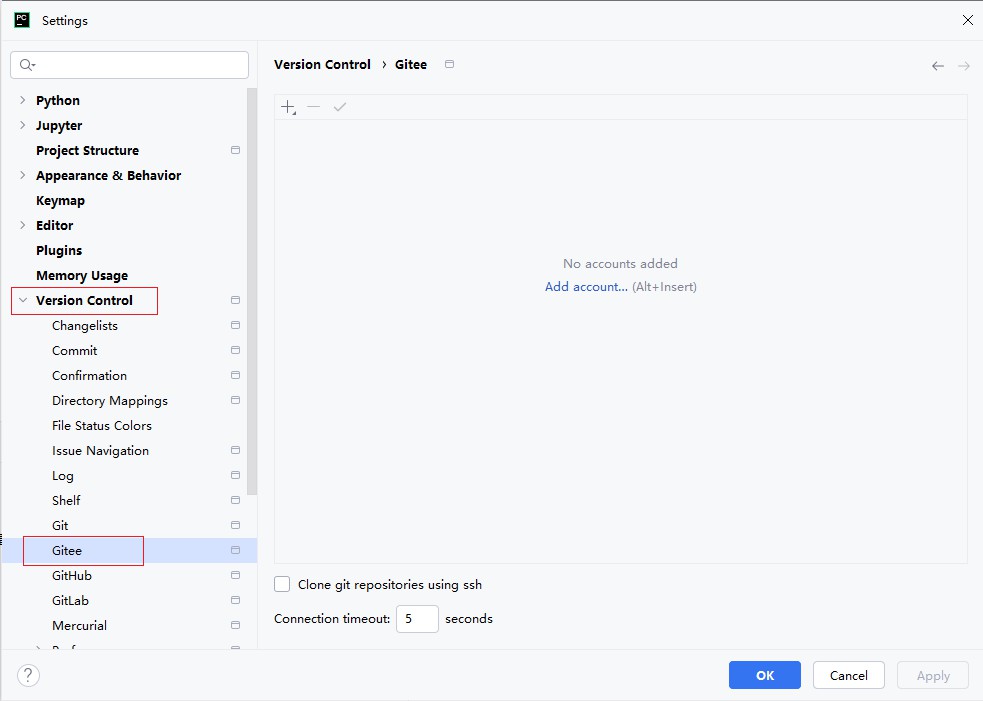Click the Add account... link
The height and width of the screenshot is (701, 983).
[586, 287]
